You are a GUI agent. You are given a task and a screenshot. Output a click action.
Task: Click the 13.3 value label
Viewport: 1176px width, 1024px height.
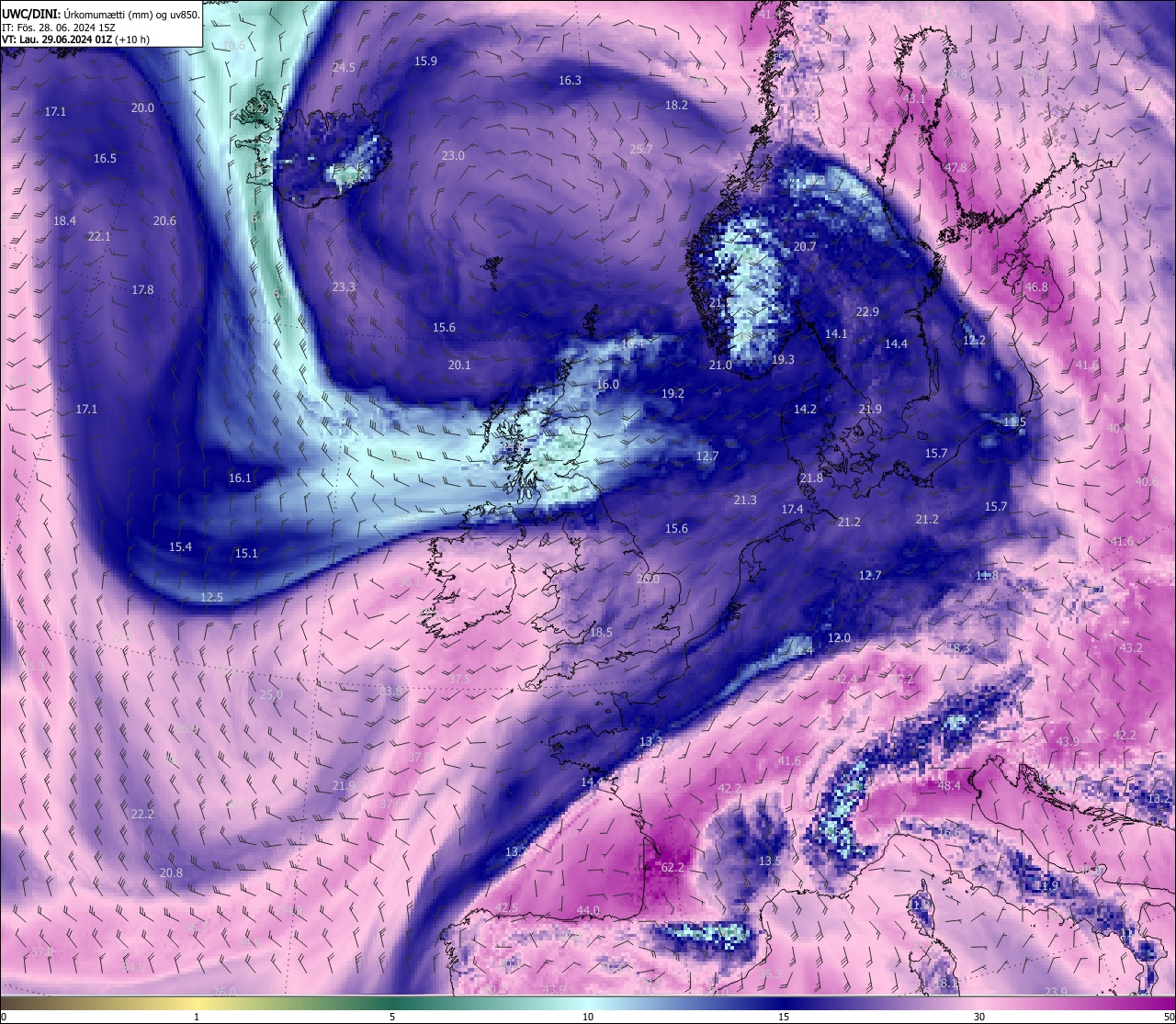[651, 740]
